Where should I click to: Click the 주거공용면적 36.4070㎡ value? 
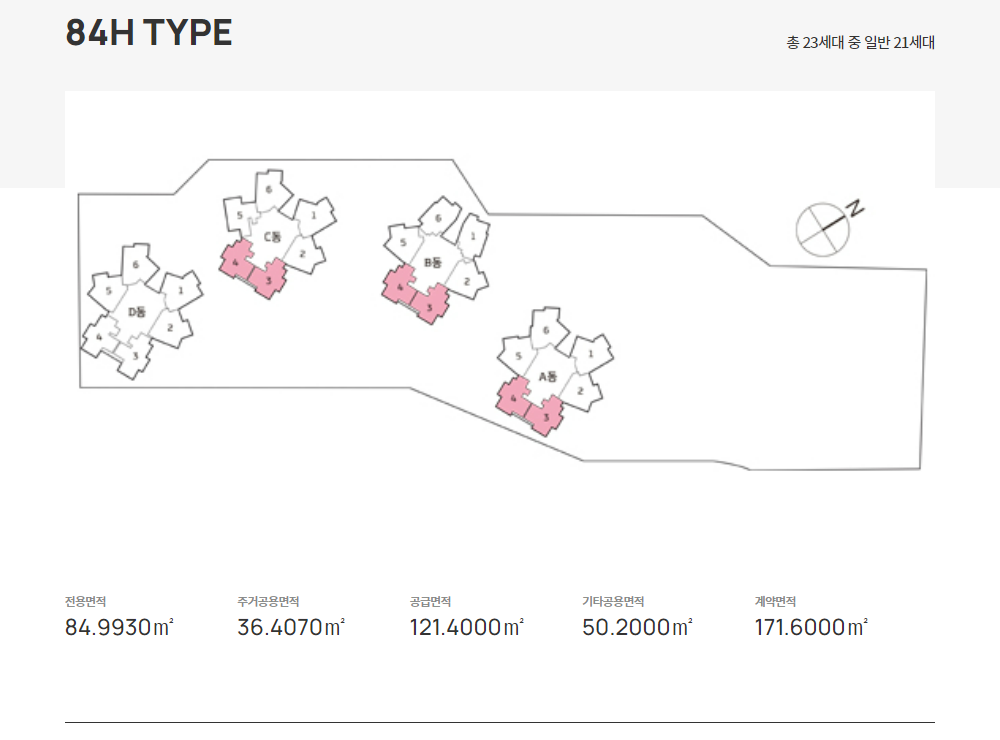tap(291, 627)
